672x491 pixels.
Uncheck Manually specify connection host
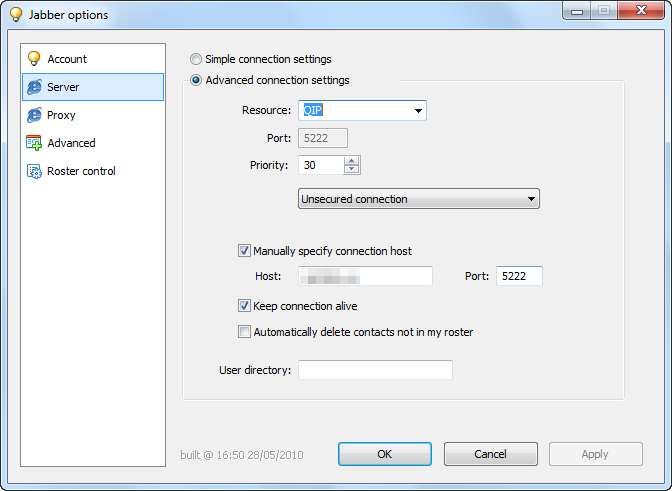pyautogui.click(x=244, y=251)
